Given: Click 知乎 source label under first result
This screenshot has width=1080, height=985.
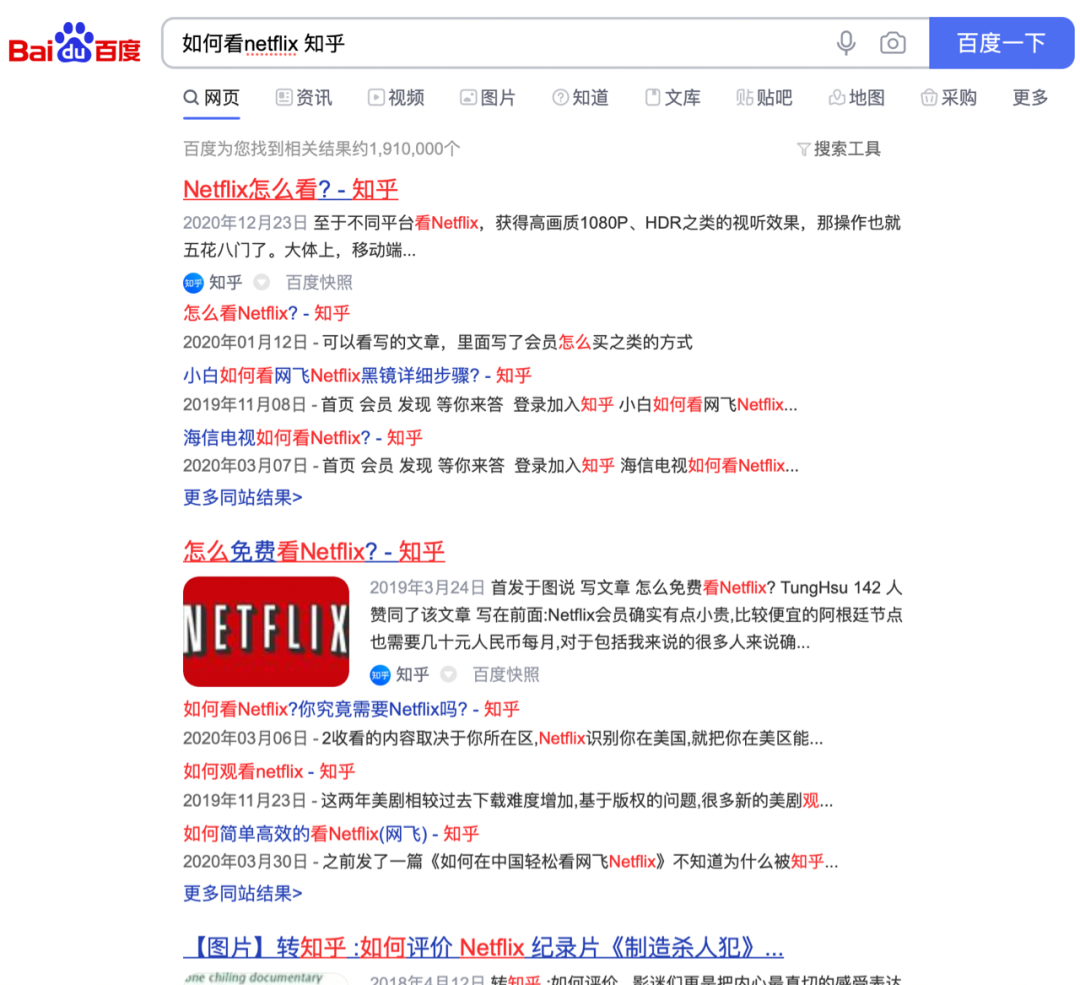Looking at the screenshot, I should point(226,282).
